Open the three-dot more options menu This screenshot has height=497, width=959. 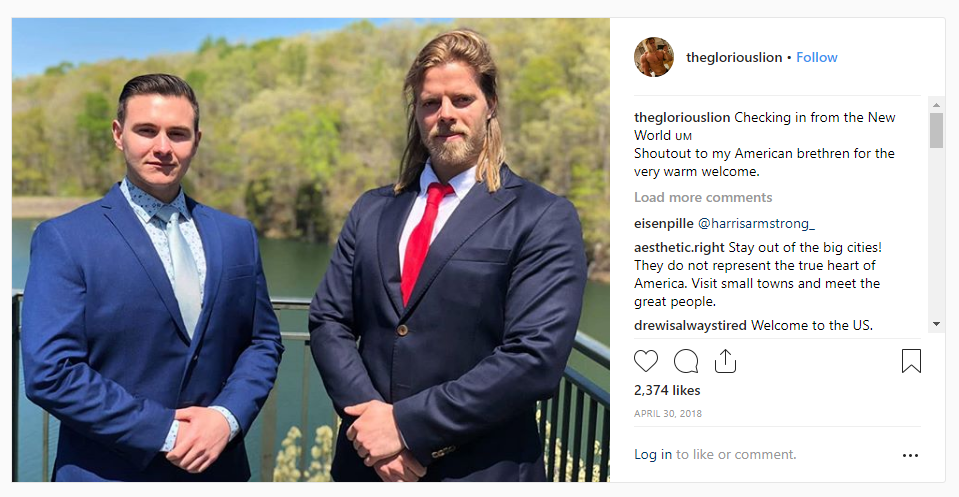click(910, 455)
